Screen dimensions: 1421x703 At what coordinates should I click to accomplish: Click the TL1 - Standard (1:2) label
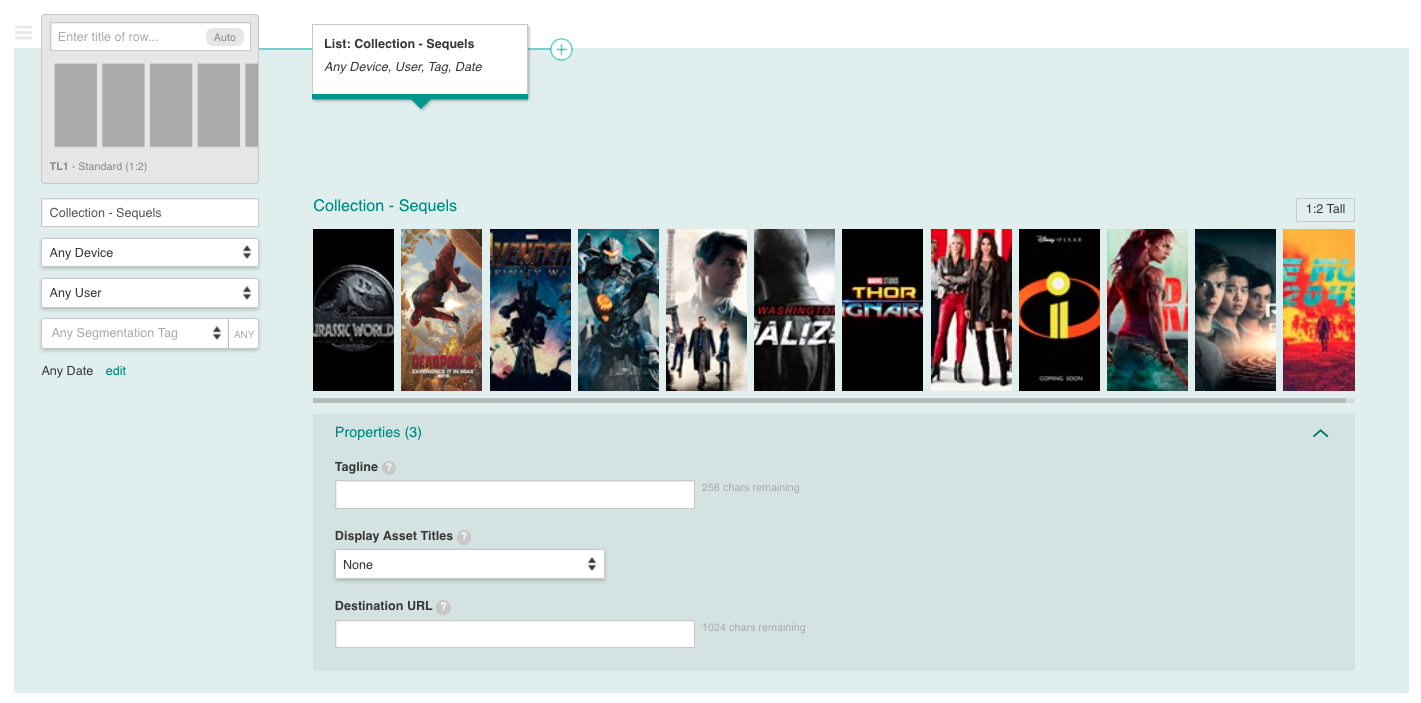point(98,166)
